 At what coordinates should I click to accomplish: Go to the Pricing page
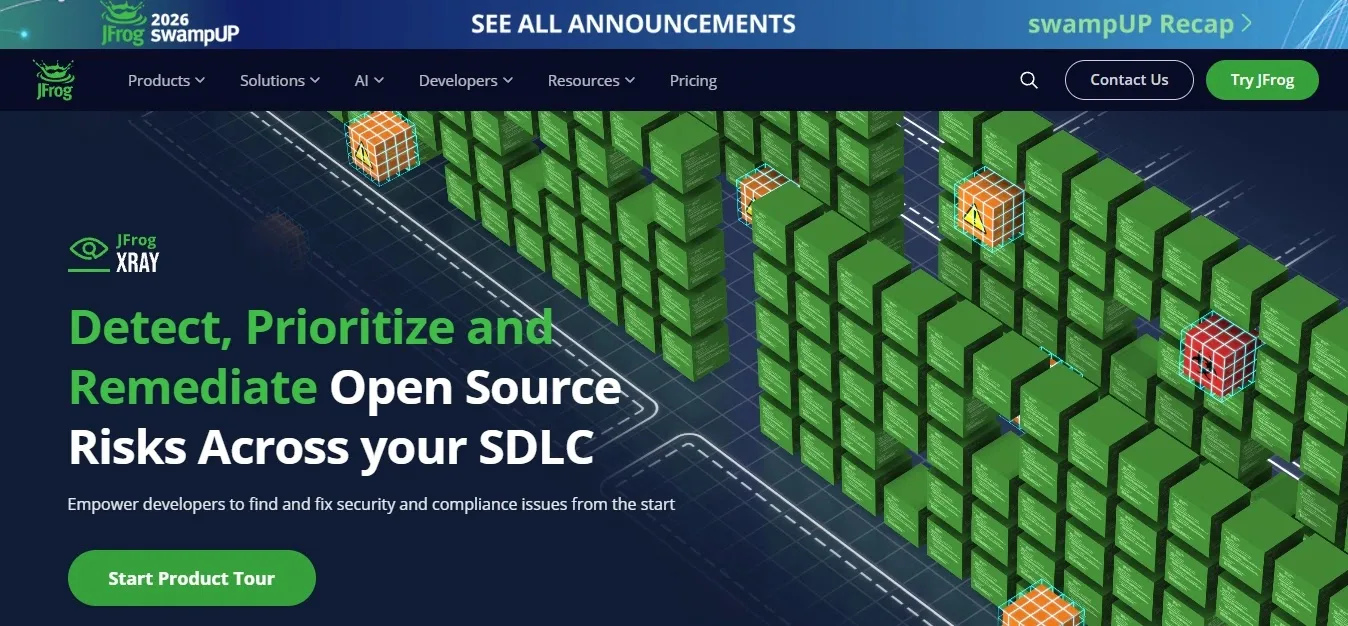pyautogui.click(x=693, y=80)
